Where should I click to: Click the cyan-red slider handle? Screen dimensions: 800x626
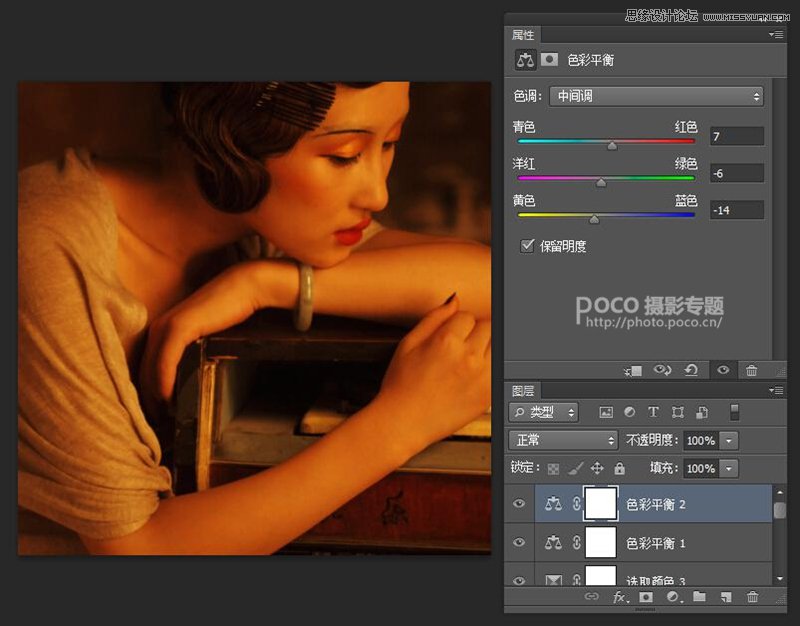[612, 146]
